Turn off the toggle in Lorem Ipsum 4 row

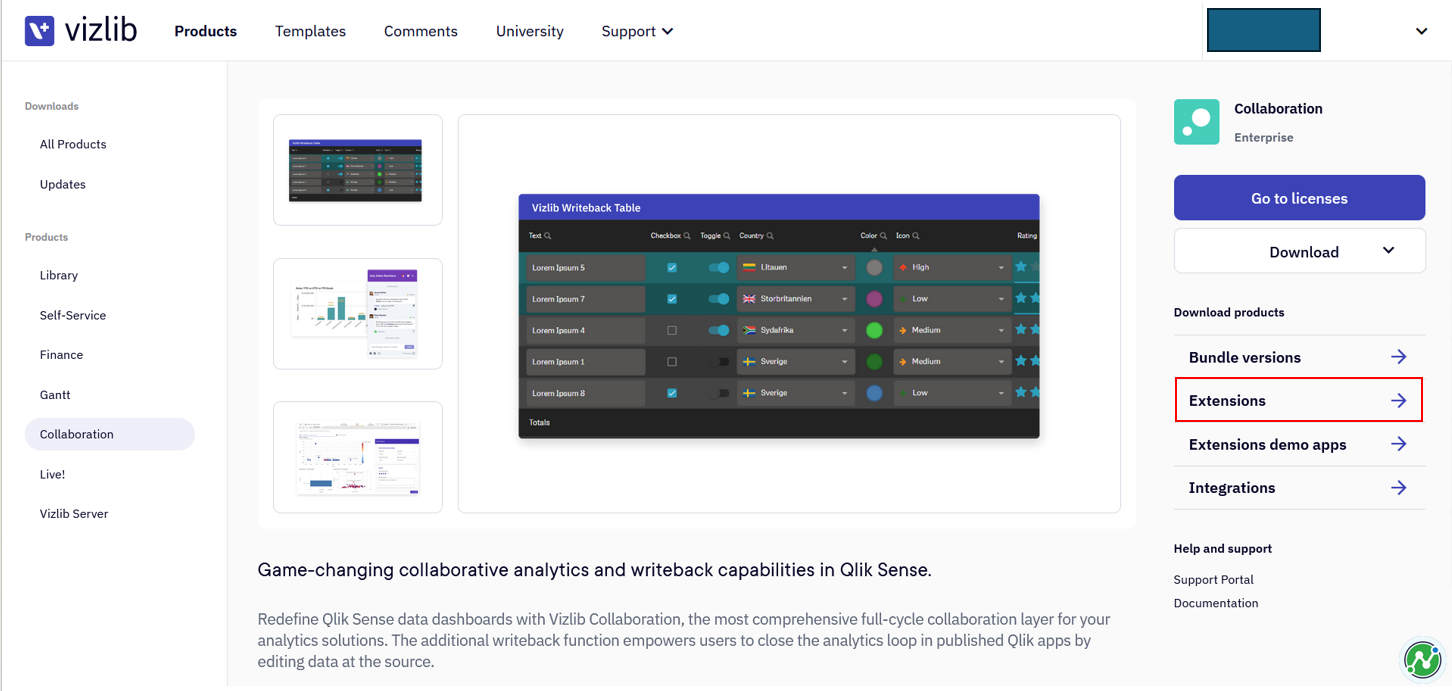(x=719, y=330)
